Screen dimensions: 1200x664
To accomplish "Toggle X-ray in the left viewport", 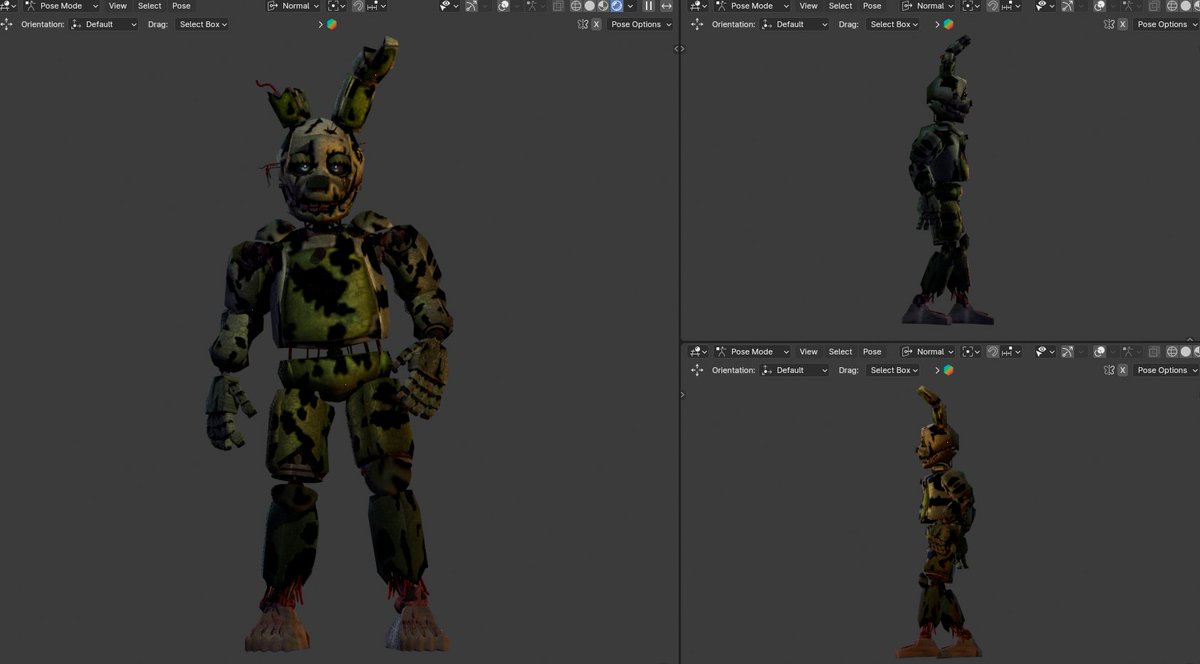I will pyautogui.click(x=557, y=6).
